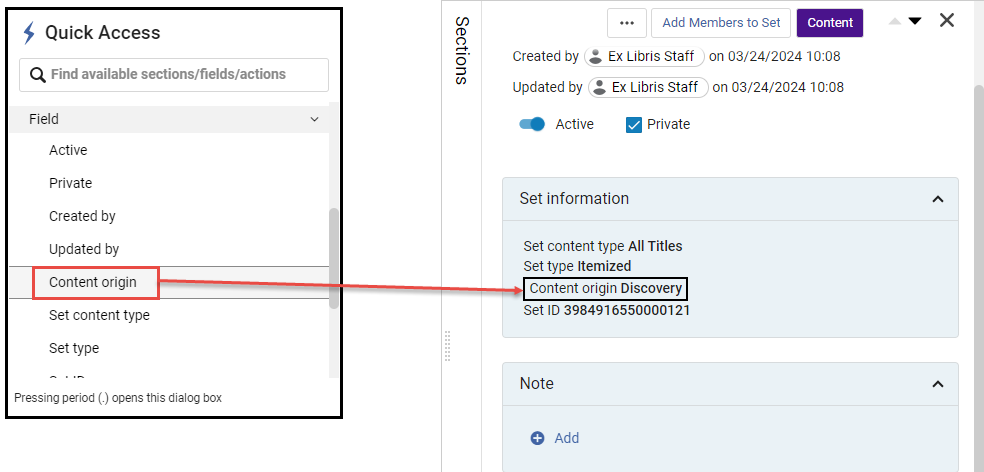Select Set content type in the field list
This screenshot has width=984, height=472.
(99, 315)
